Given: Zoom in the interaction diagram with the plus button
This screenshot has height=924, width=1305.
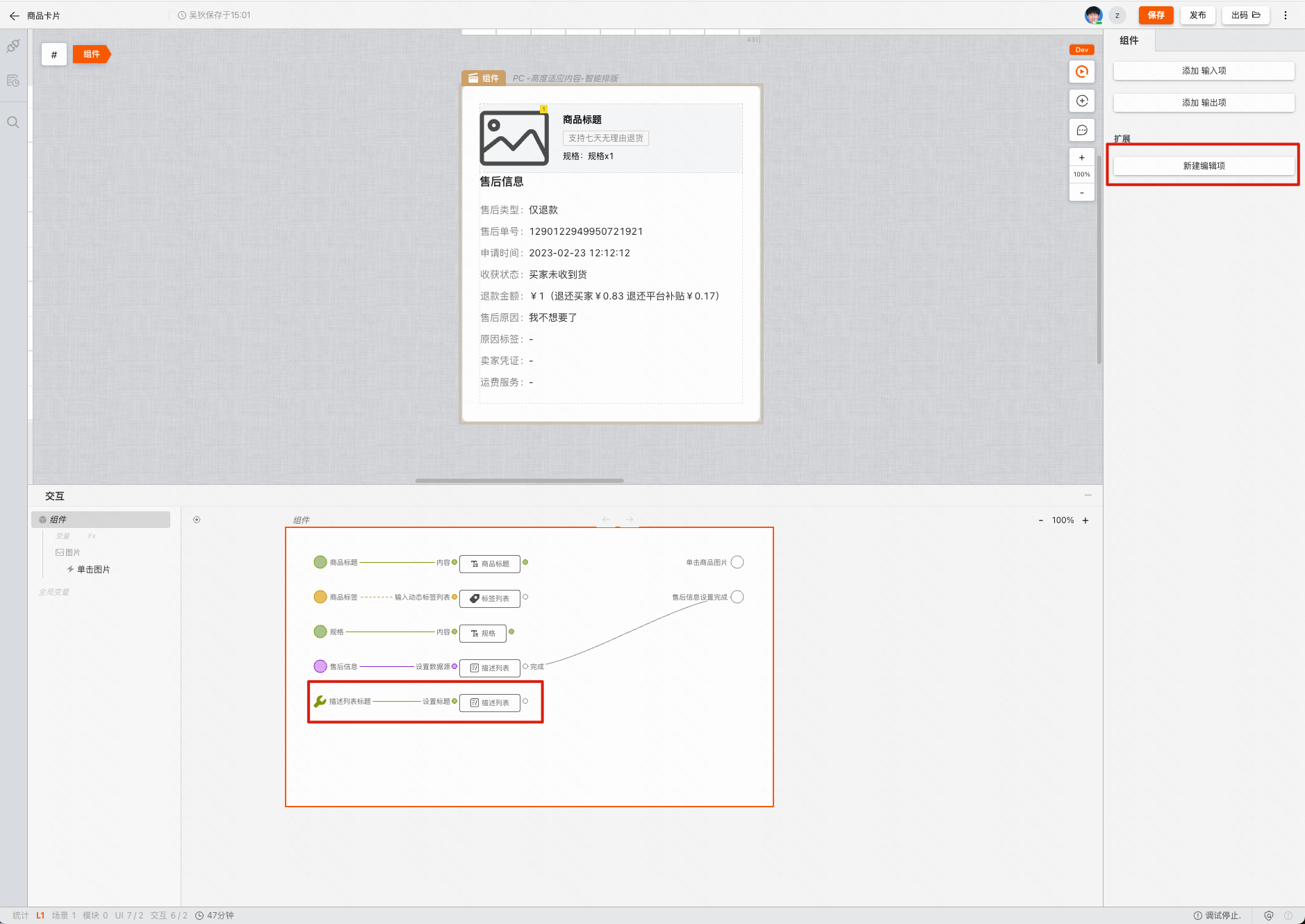Looking at the screenshot, I should tap(1085, 520).
